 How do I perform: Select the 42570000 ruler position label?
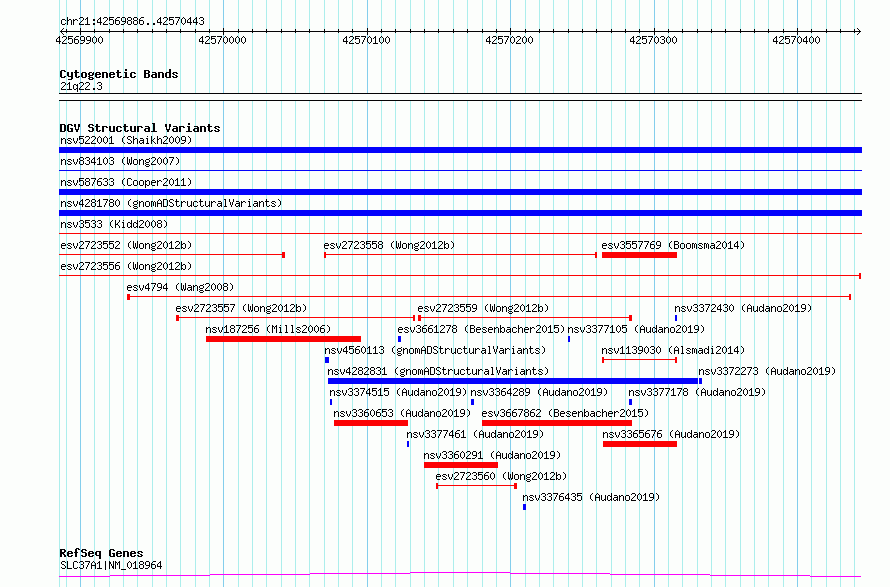point(222,40)
